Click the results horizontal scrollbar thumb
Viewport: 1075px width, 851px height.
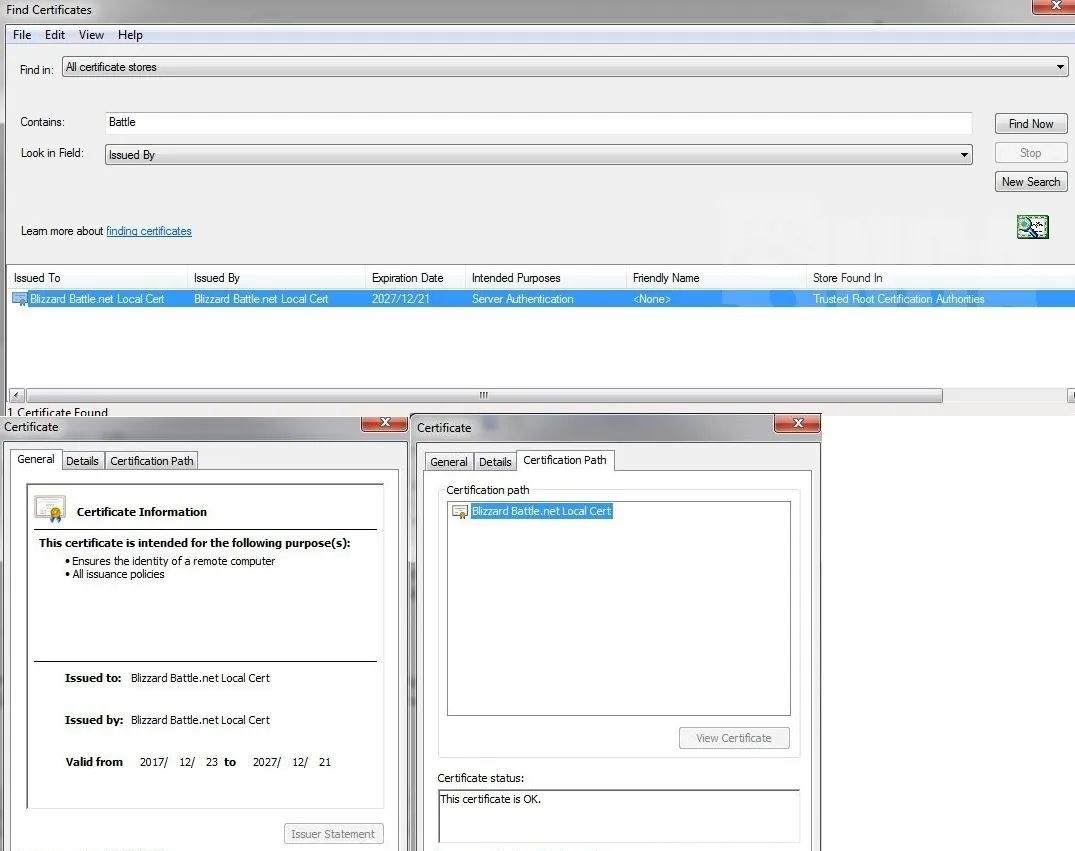(484, 395)
